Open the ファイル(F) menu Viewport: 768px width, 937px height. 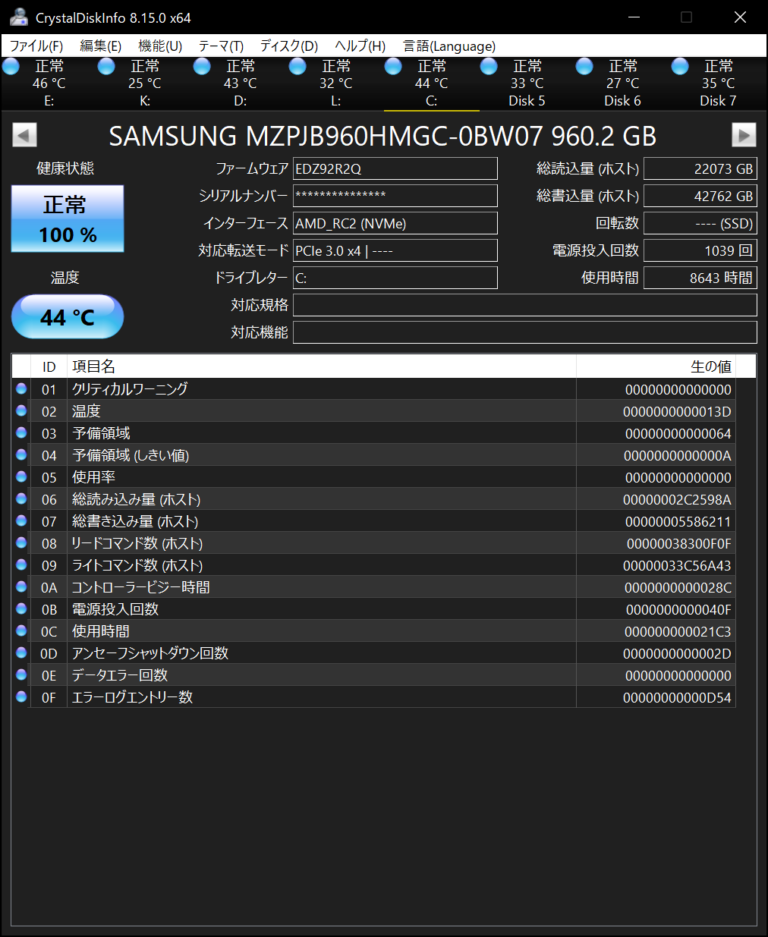point(36,46)
